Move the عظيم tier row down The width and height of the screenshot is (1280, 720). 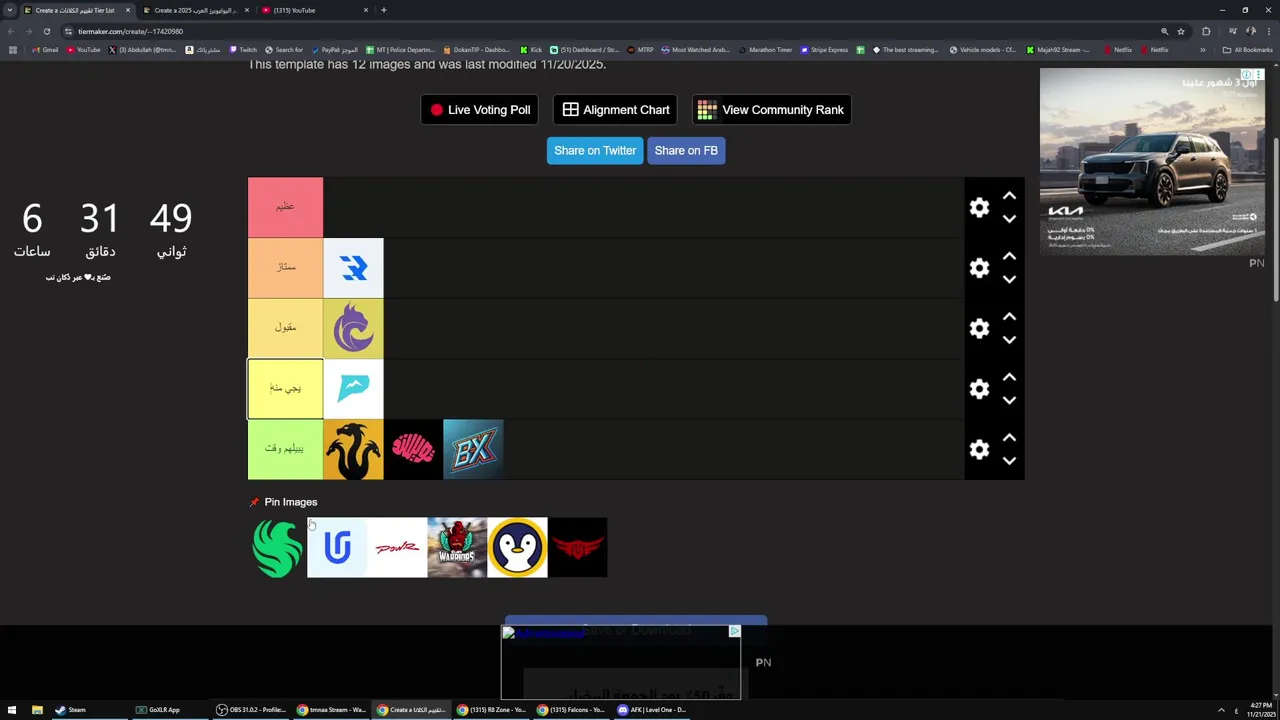1009,219
